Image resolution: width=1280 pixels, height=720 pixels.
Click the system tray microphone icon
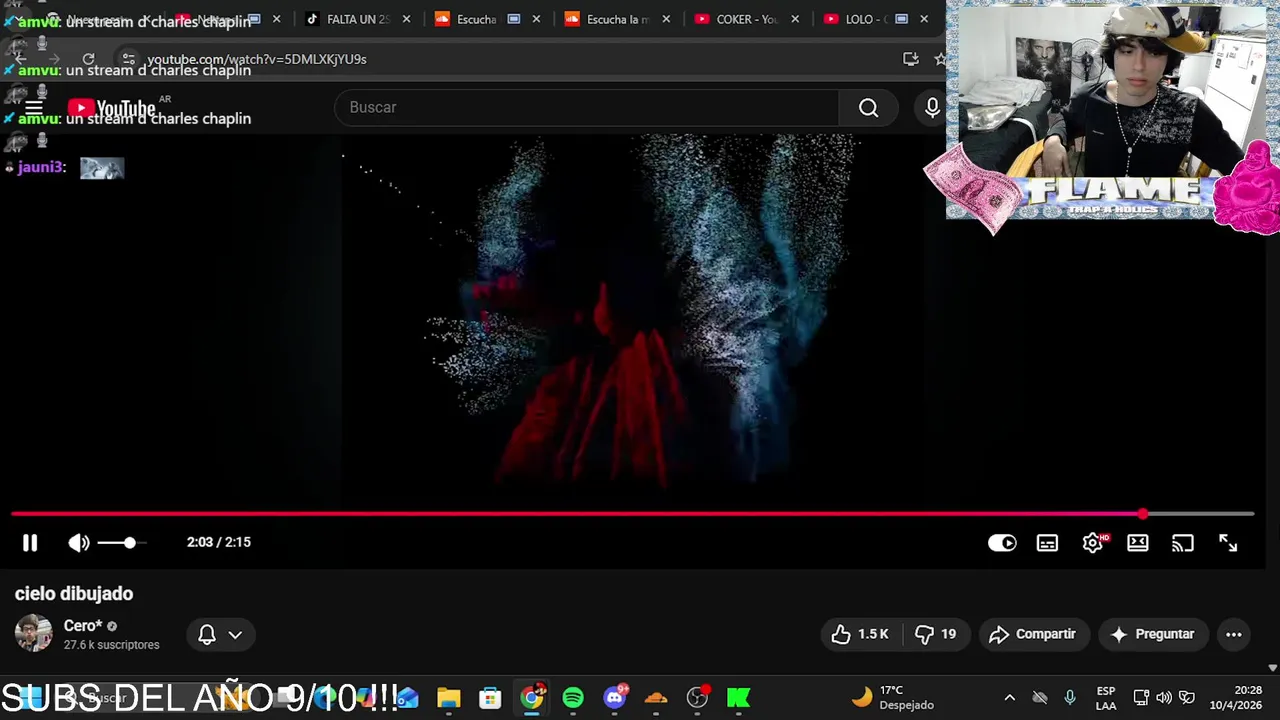(x=1070, y=698)
